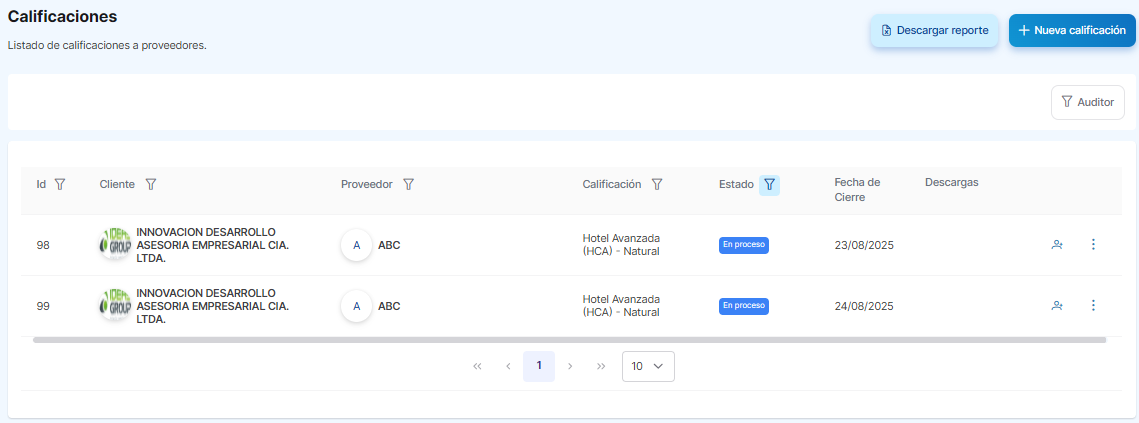Go to the previous page arrow
Image resolution: width=1139 pixels, height=423 pixels.
(x=508, y=366)
